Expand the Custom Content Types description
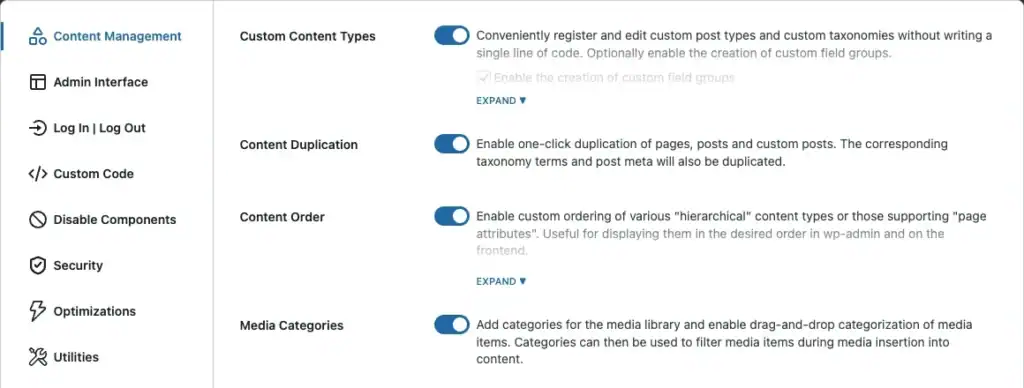 coord(501,101)
